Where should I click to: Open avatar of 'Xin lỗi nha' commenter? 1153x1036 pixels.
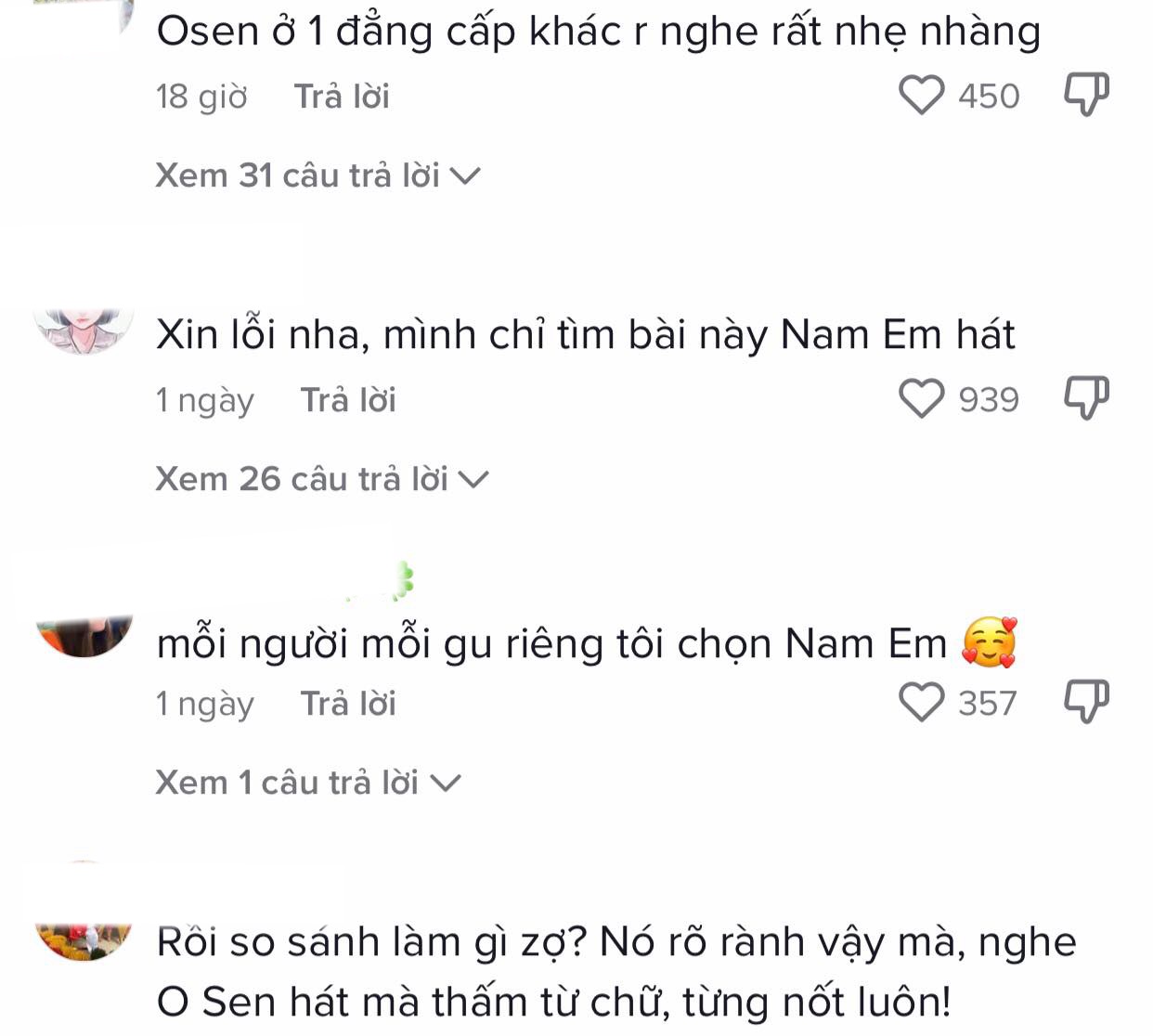84,331
